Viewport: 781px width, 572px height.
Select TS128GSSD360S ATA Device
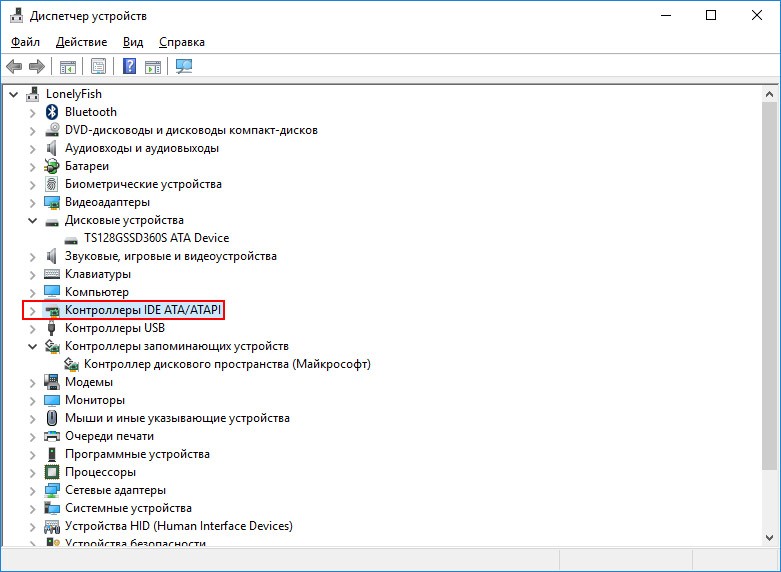pos(156,238)
